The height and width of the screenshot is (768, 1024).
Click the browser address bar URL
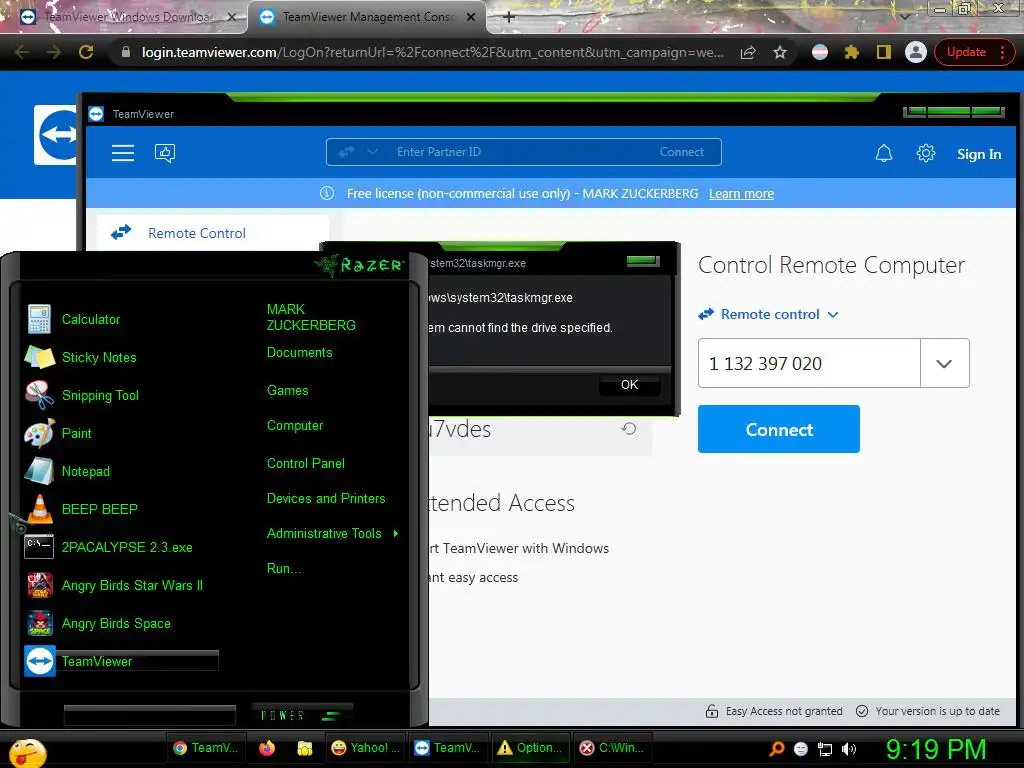pos(432,52)
